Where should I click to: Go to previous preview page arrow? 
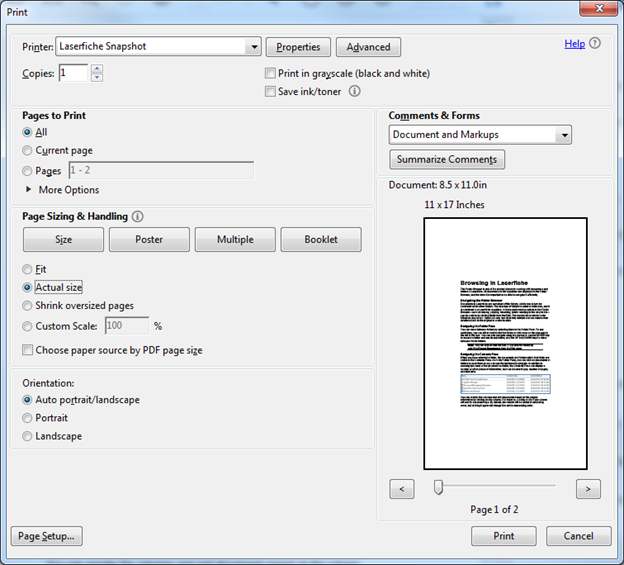402,489
